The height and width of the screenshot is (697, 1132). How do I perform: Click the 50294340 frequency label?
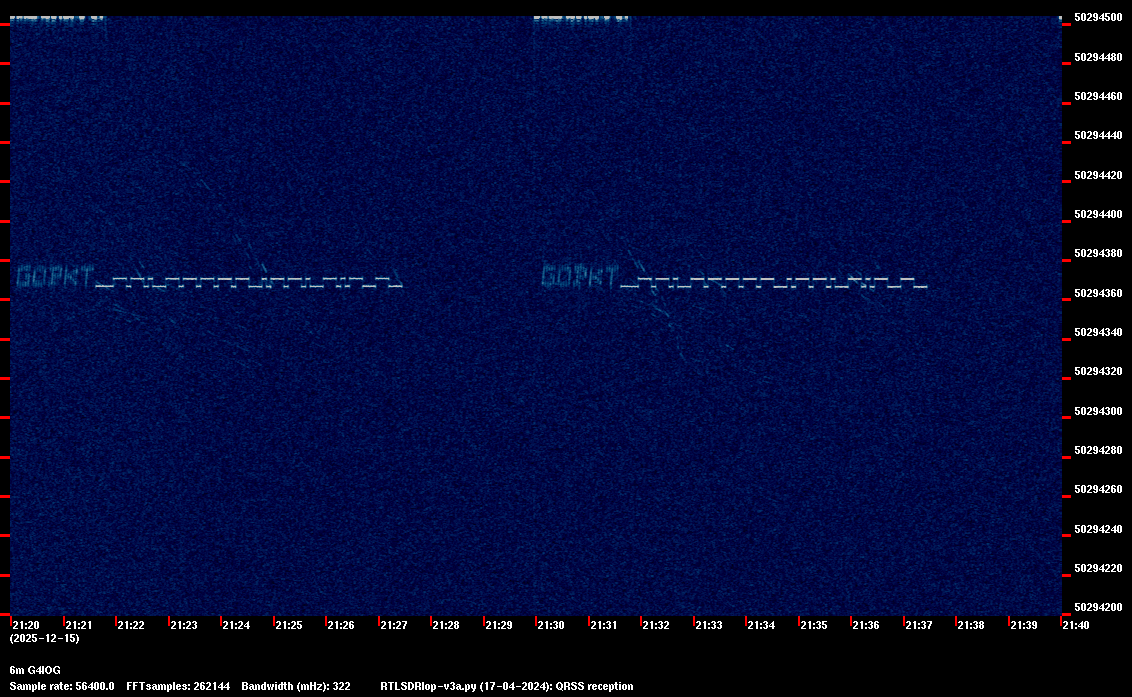coord(1098,332)
